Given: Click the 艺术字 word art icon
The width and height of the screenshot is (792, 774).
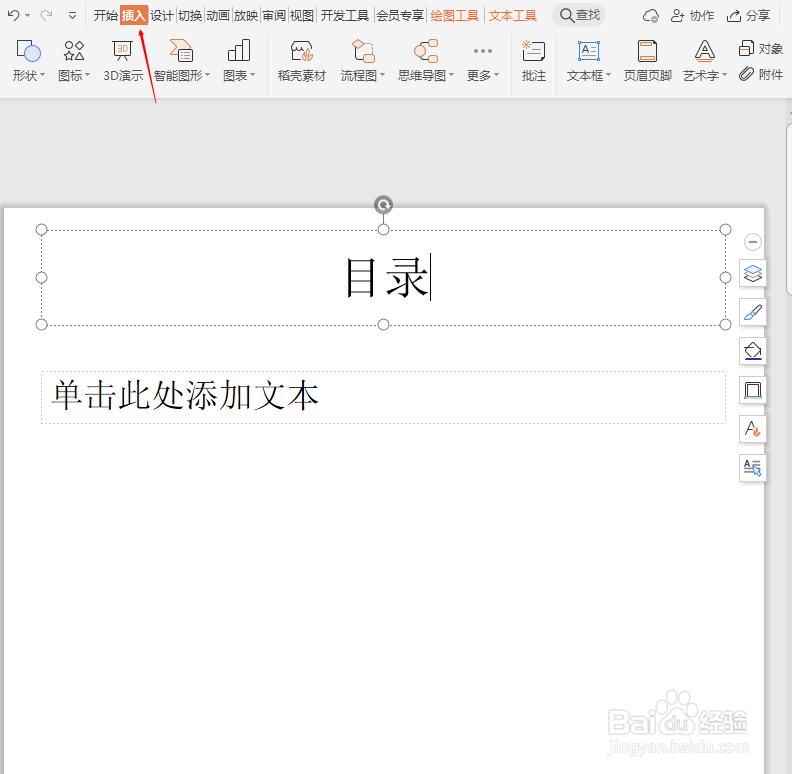Looking at the screenshot, I should tap(705, 51).
